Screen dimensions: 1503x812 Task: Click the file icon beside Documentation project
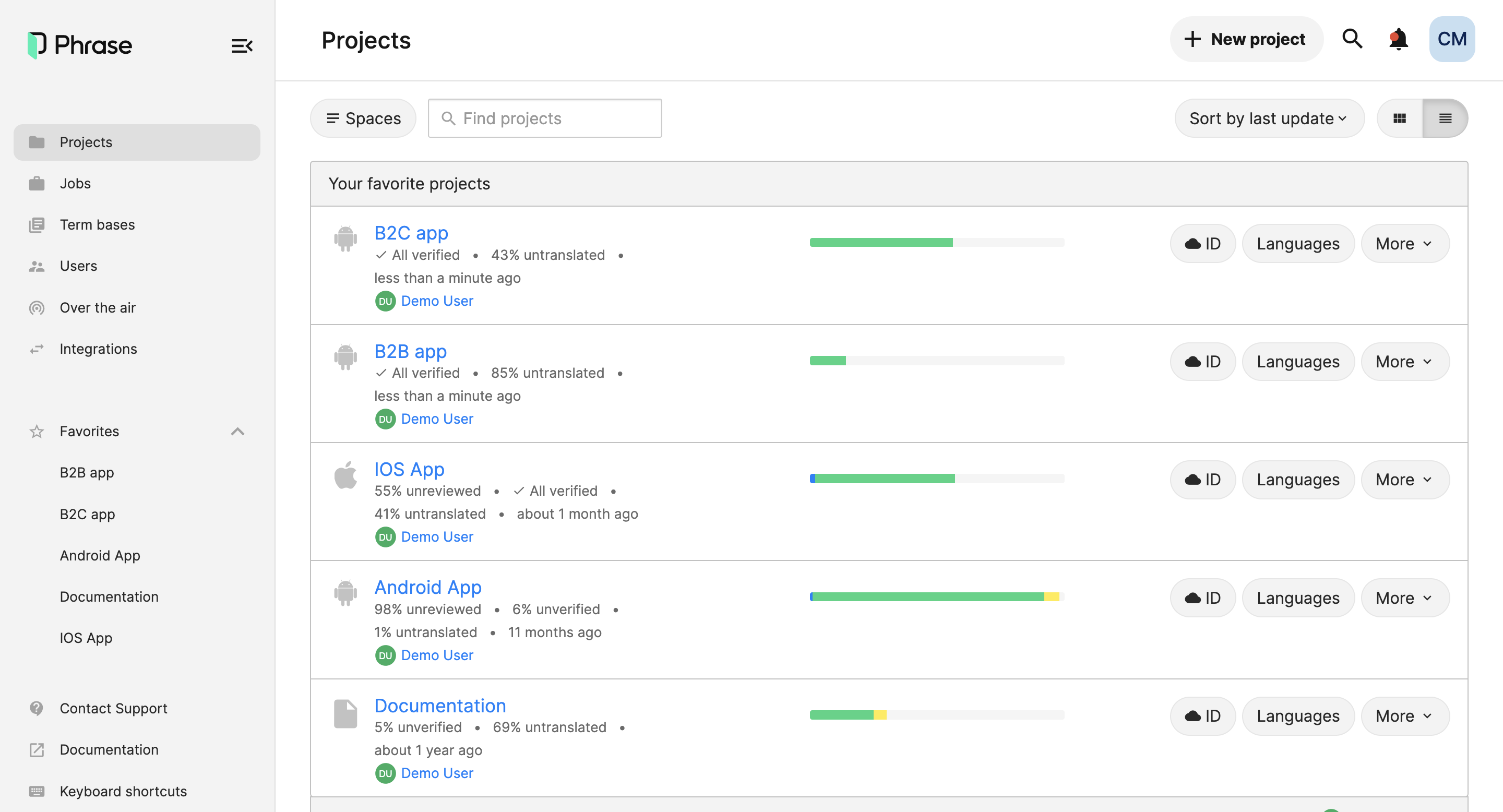(345, 713)
